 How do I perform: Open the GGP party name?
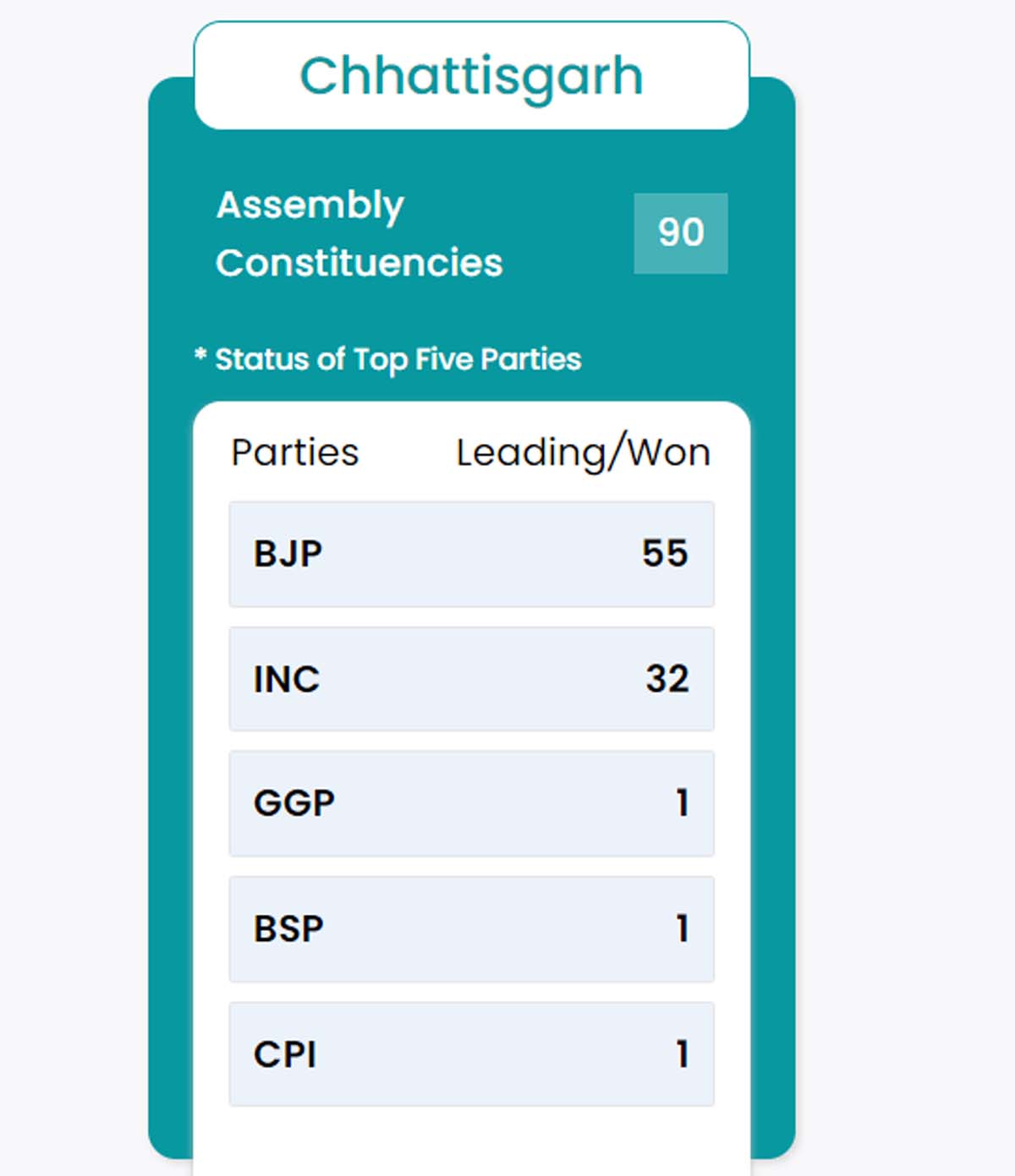pos(294,803)
